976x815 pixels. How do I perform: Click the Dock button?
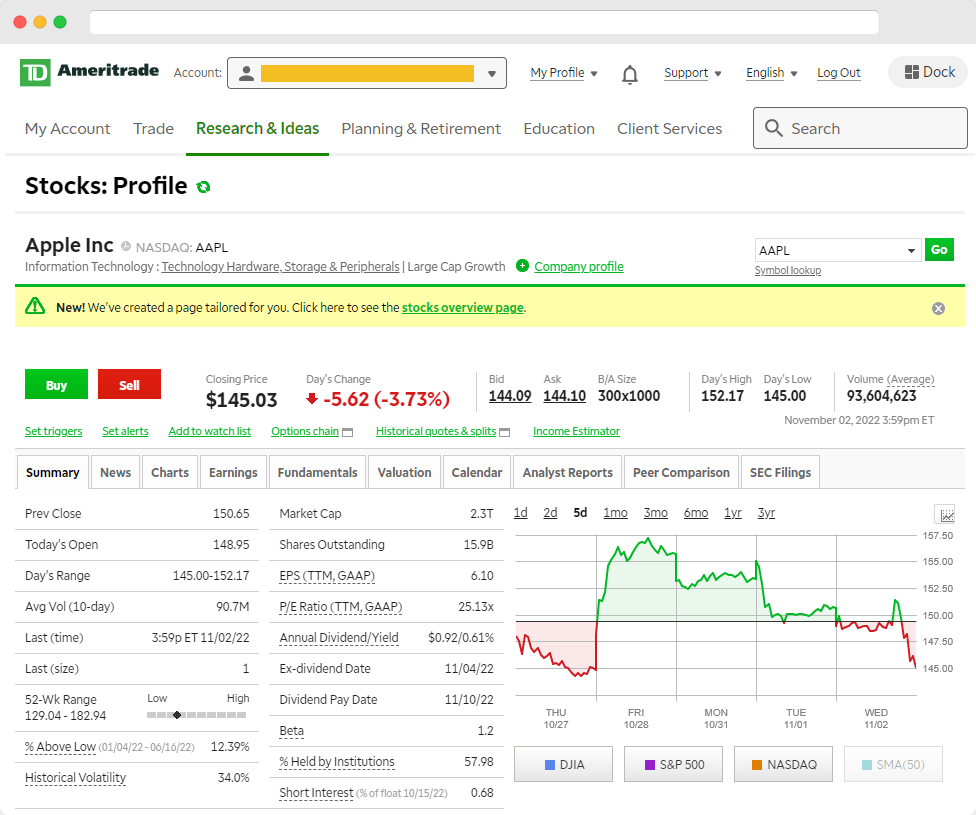click(929, 72)
